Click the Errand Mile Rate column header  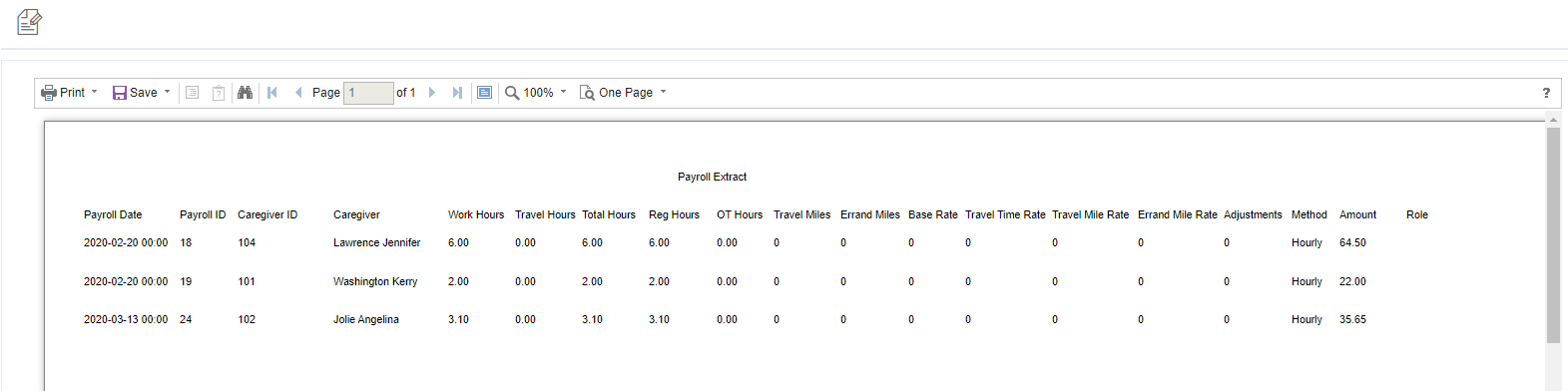(x=1178, y=214)
